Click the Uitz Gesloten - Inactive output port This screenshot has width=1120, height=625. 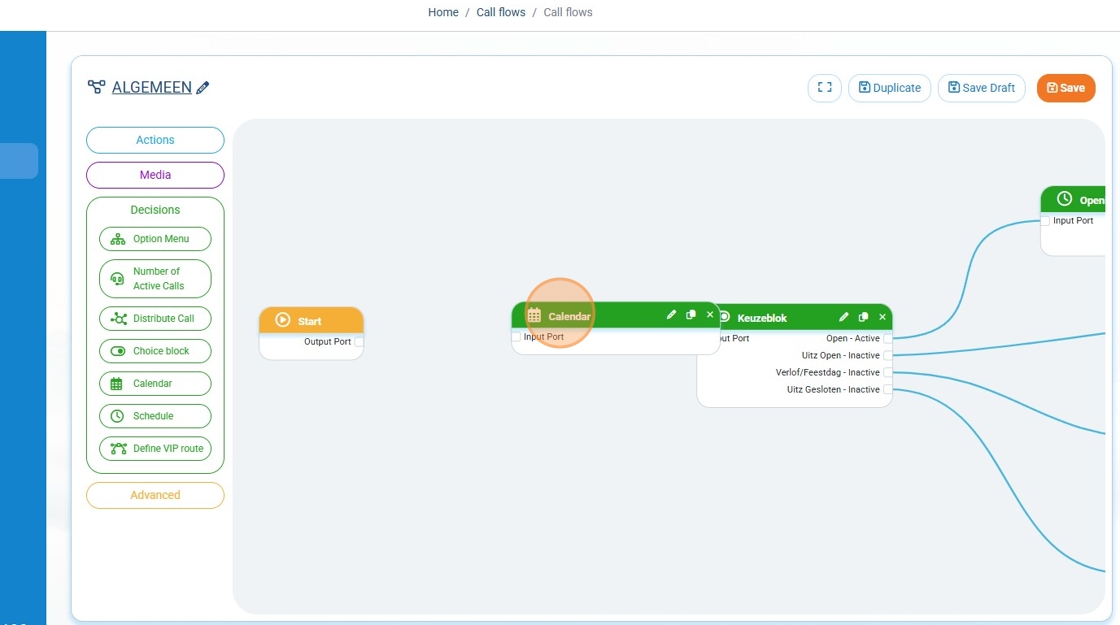[887, 390]
